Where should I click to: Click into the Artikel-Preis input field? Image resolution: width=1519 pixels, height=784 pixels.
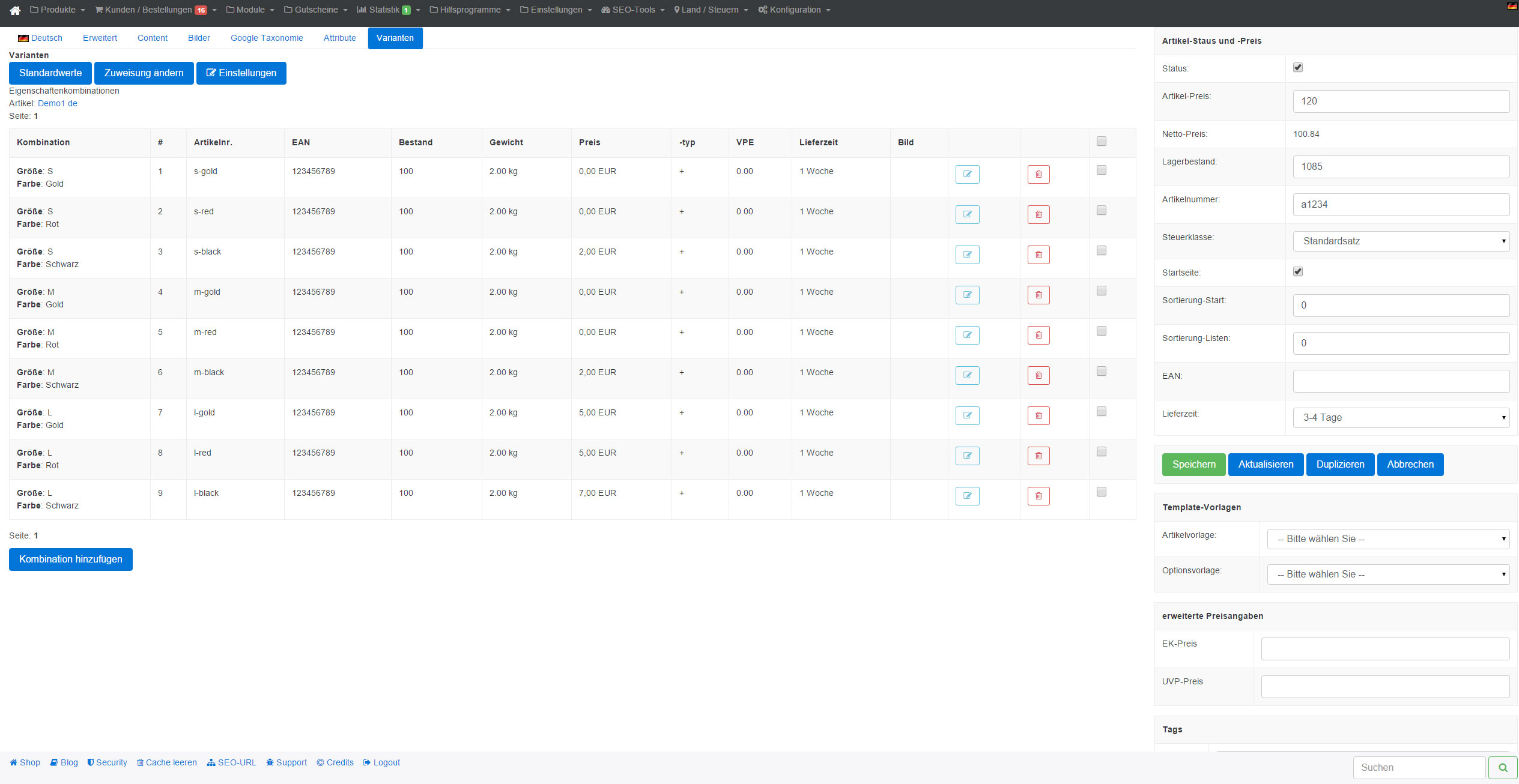(1401, 101)
